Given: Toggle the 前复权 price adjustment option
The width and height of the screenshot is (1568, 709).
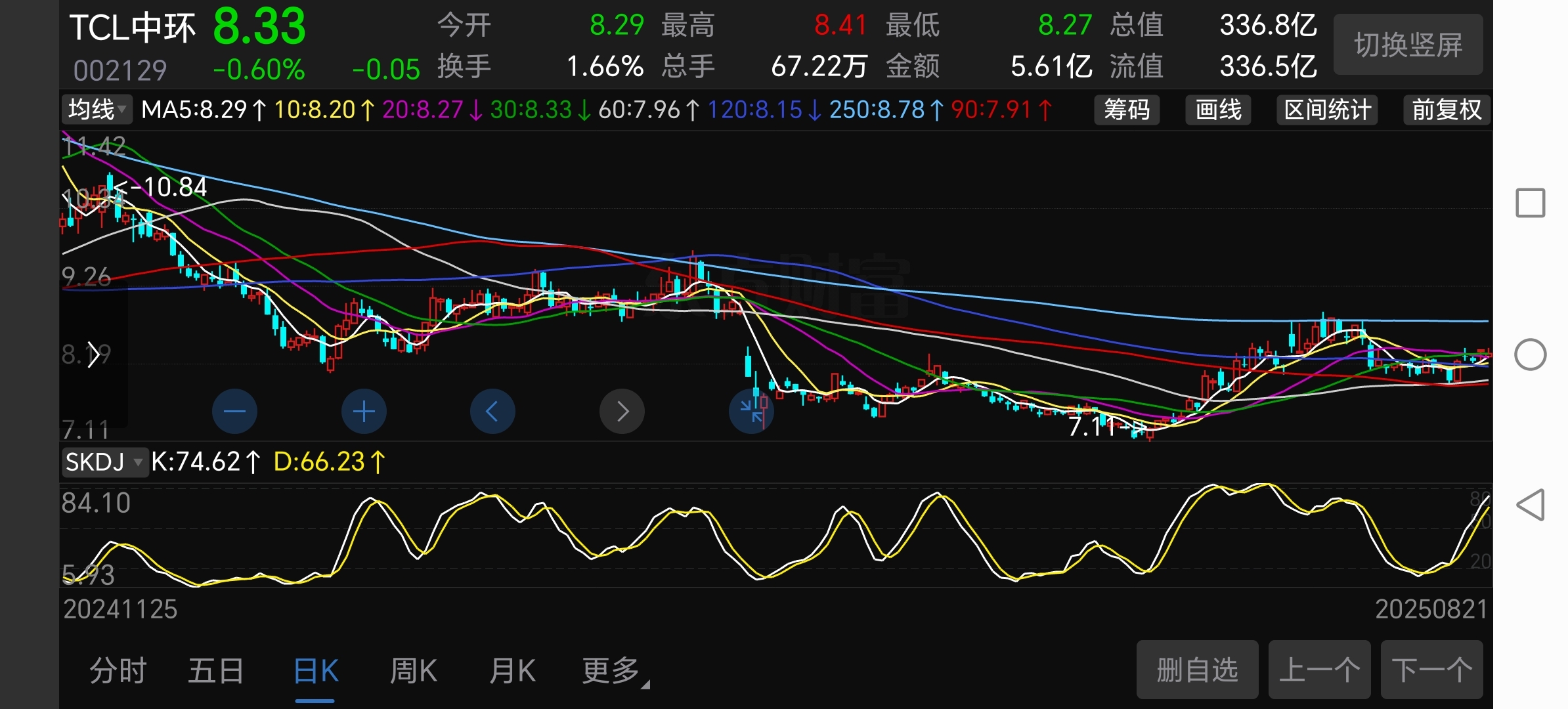Looking at the screenshot, I should tap(1447, 110).
